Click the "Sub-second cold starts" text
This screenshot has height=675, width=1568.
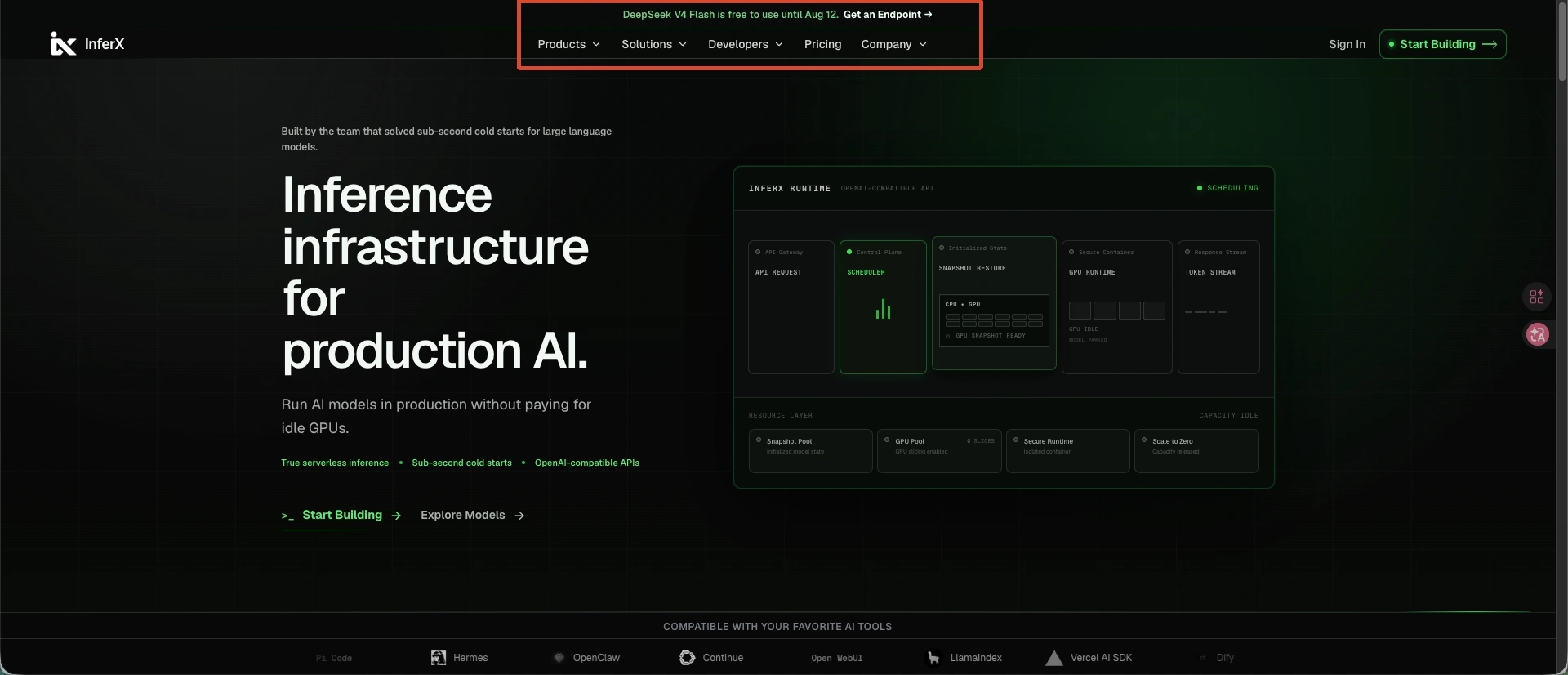(461, 463)
